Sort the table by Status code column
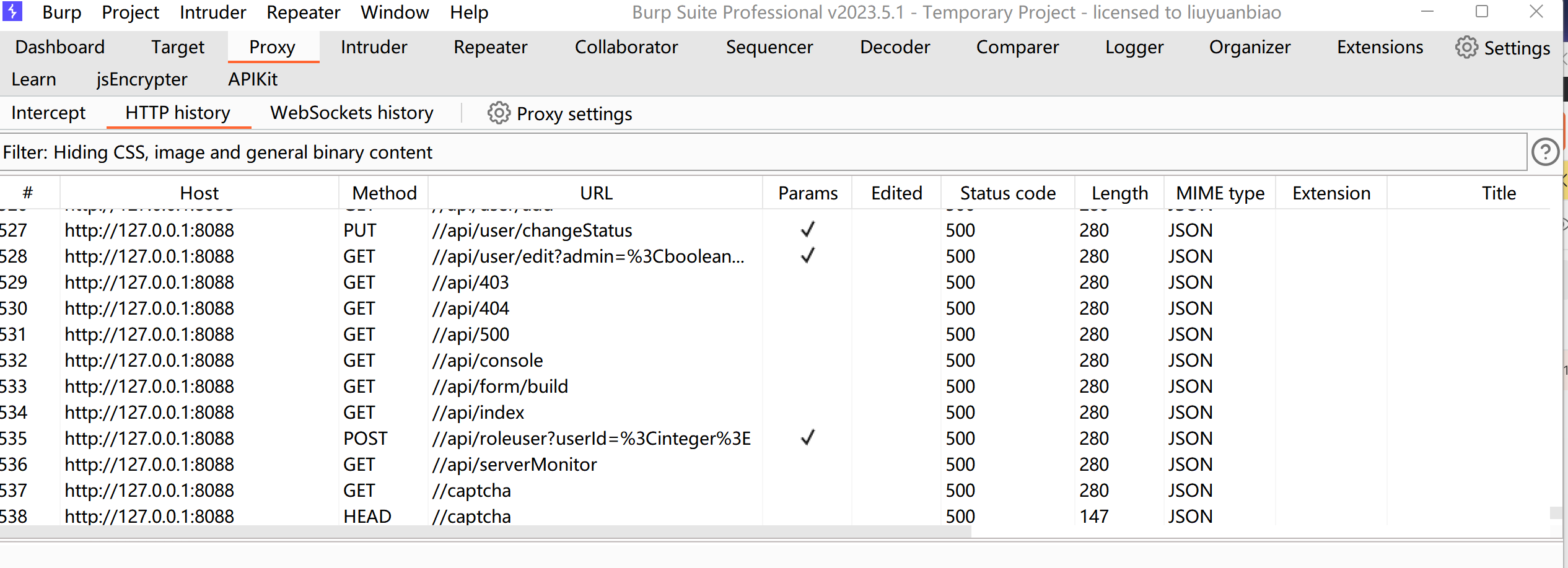The width and height of the screenshot is (1568, 568). 1007,193
